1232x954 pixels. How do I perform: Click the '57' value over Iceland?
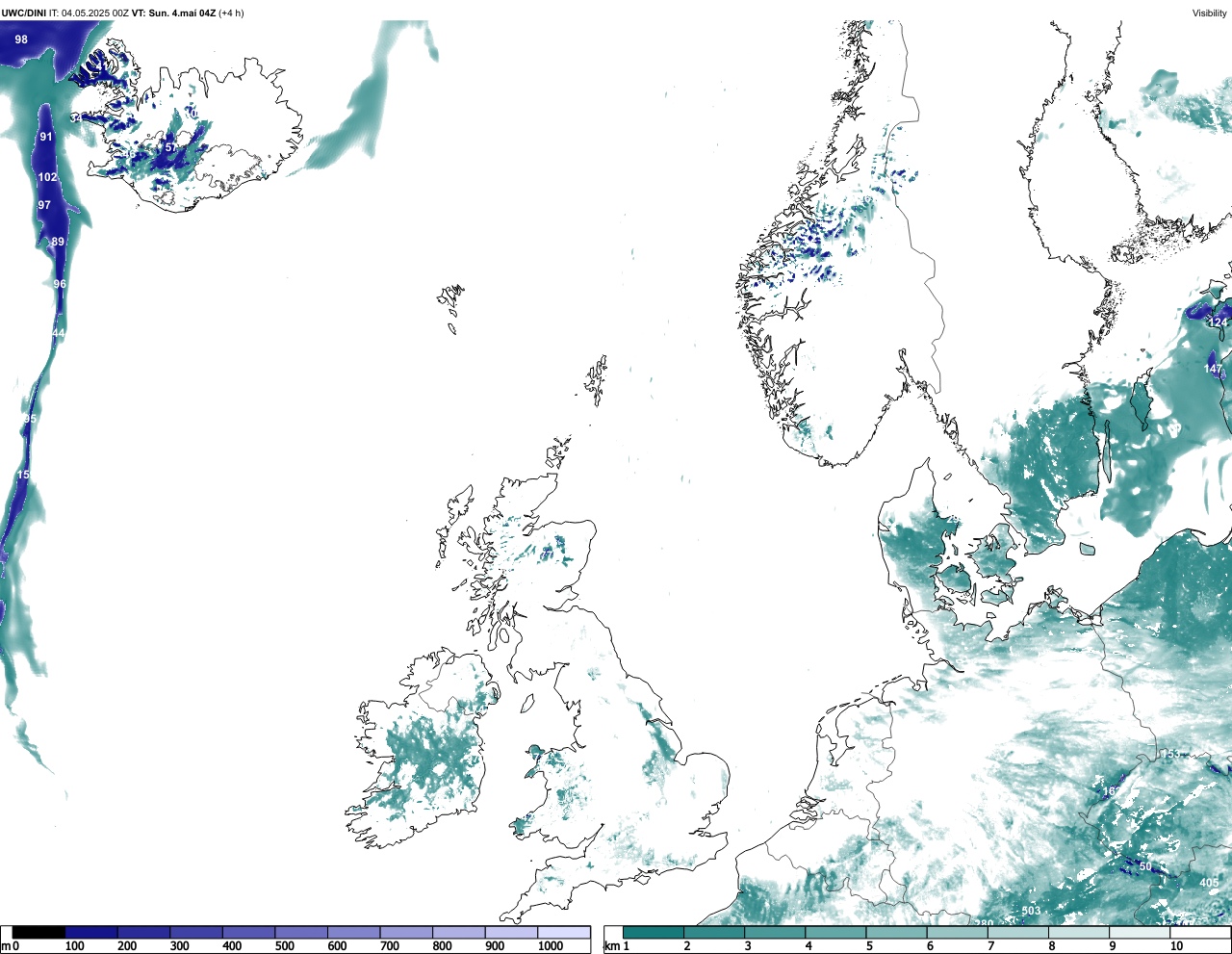pyautogui.click(x=171, y=148)
